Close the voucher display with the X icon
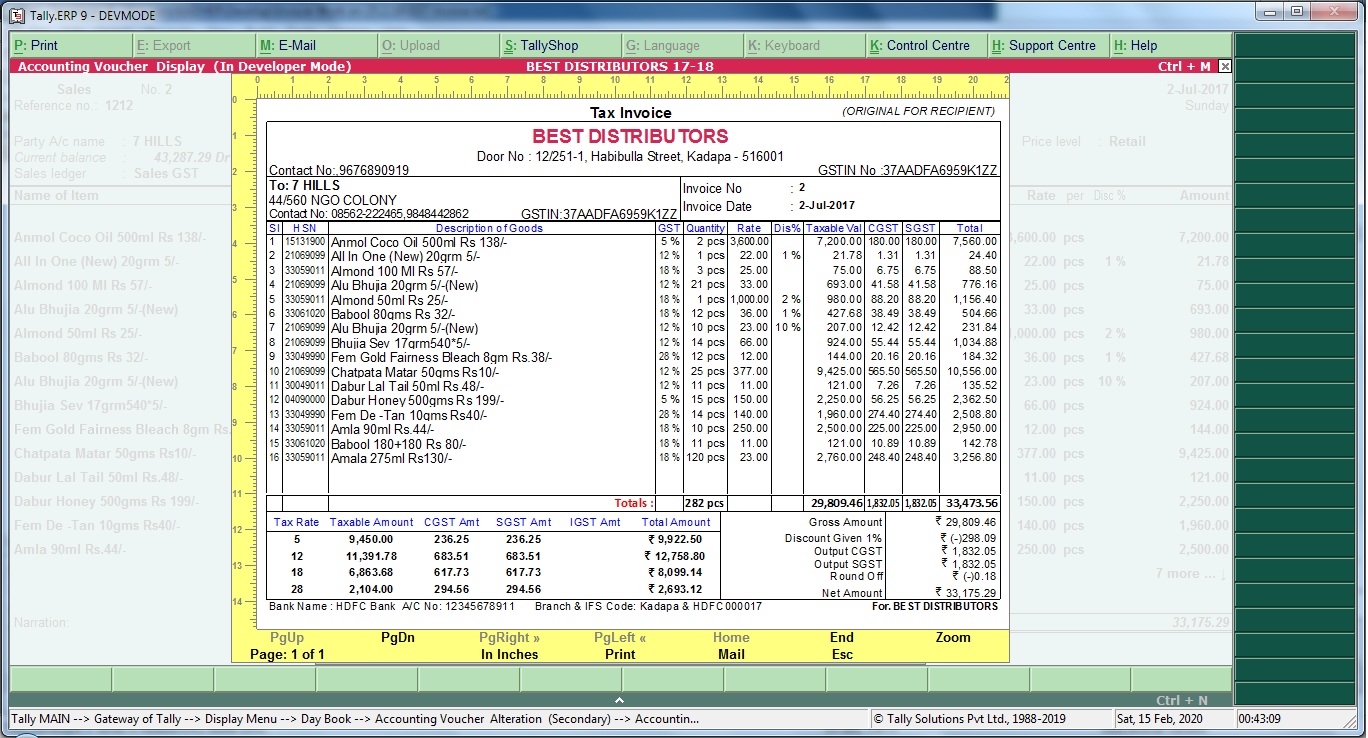Image resolution: width=1368 pixels, height=738 pixels. [x=1225, y=67]
